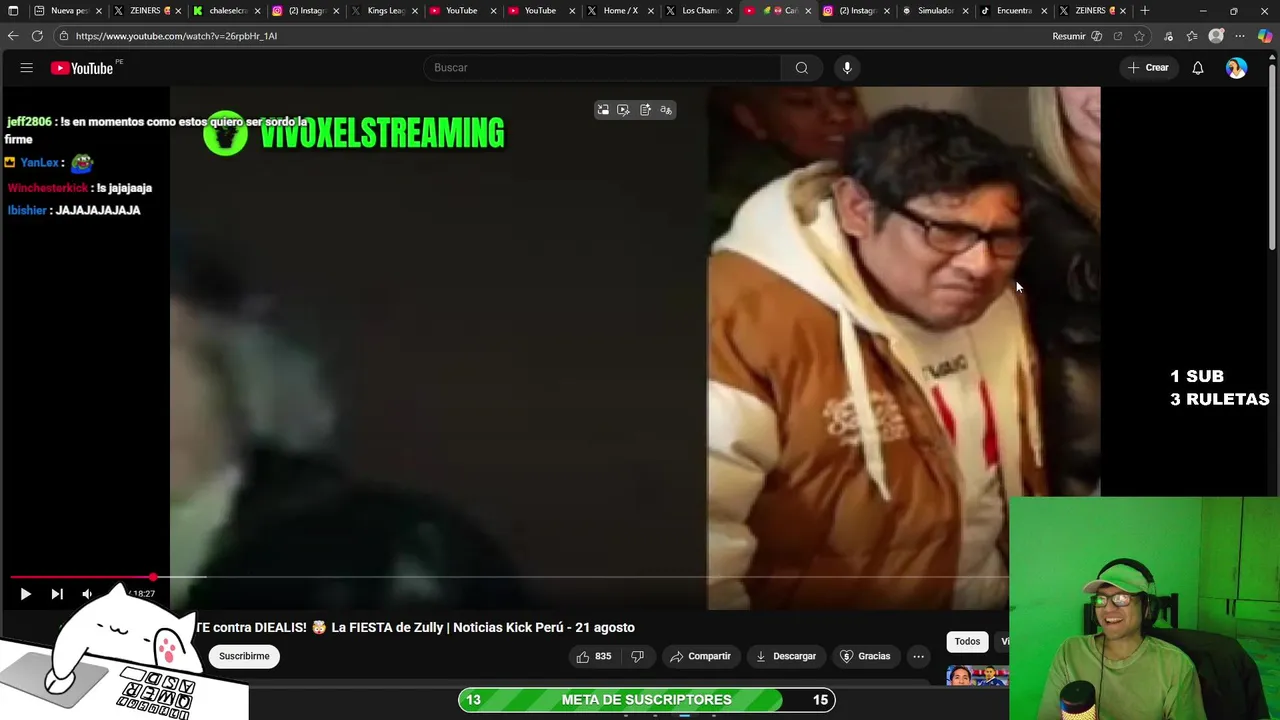Click the Descargar download button
This screenshot has height=720, width=1280.
pyautogui.click(x=786, y=656)
